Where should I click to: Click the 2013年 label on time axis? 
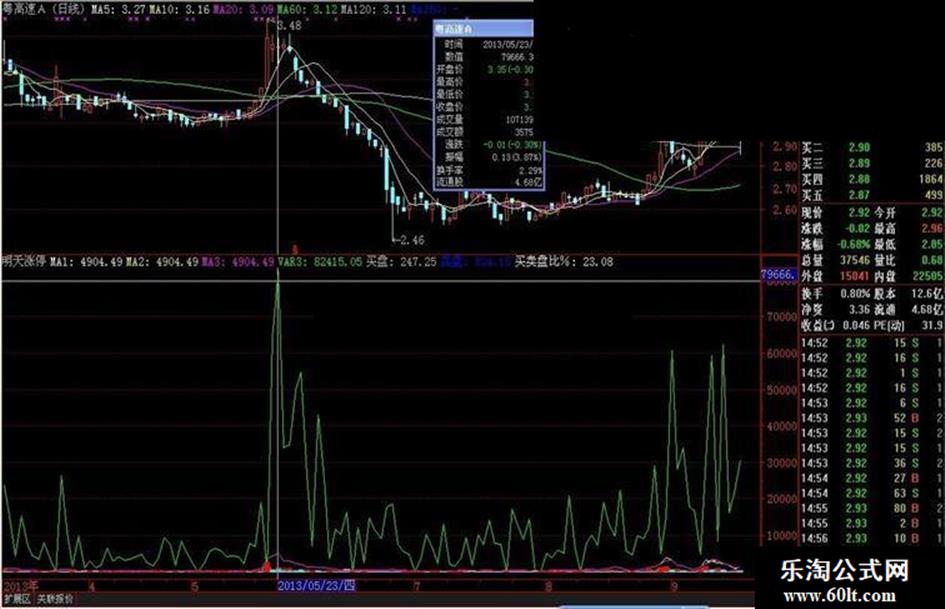(x=20, y=586)
